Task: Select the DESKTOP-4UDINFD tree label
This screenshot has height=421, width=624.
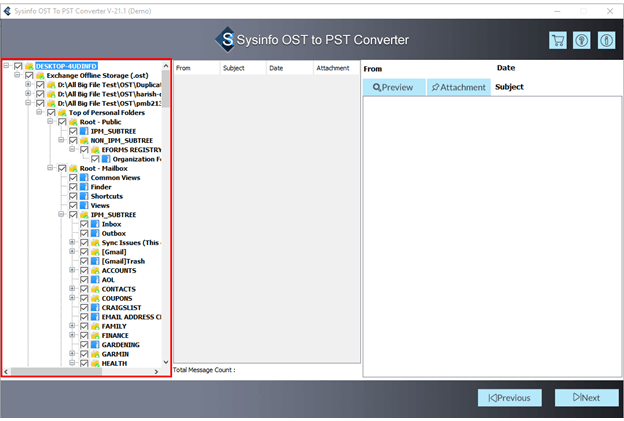Action: (66, 66)
